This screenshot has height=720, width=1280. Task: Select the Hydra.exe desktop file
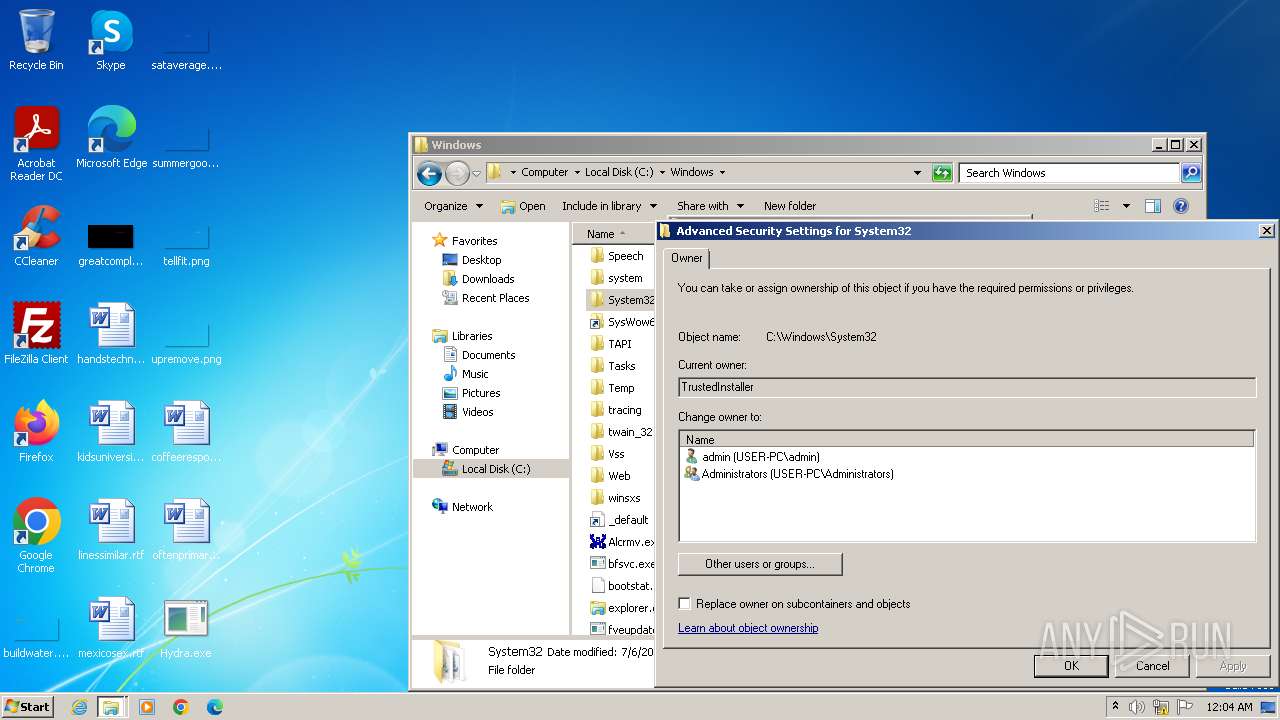coord(186,627)
